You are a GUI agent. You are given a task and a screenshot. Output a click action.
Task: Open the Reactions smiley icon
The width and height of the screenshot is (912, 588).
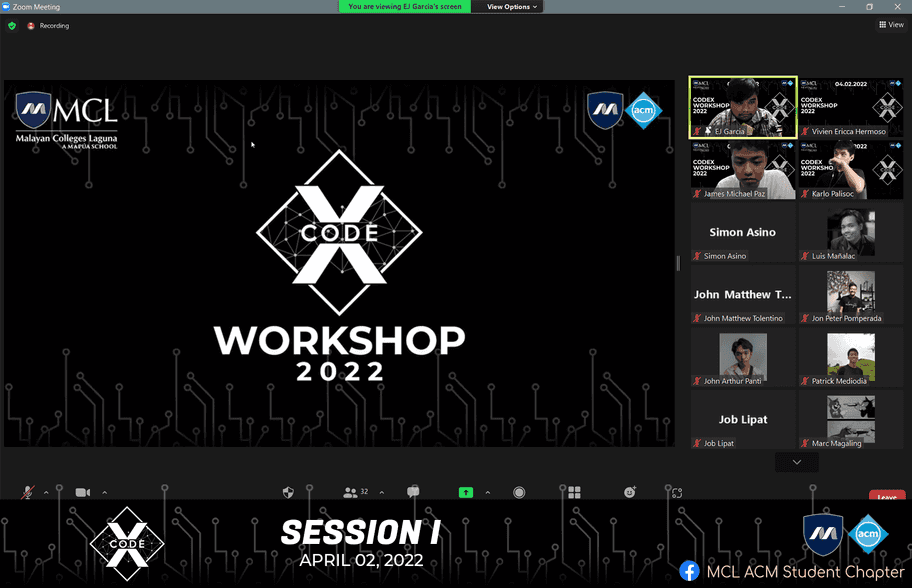point(630,492)
